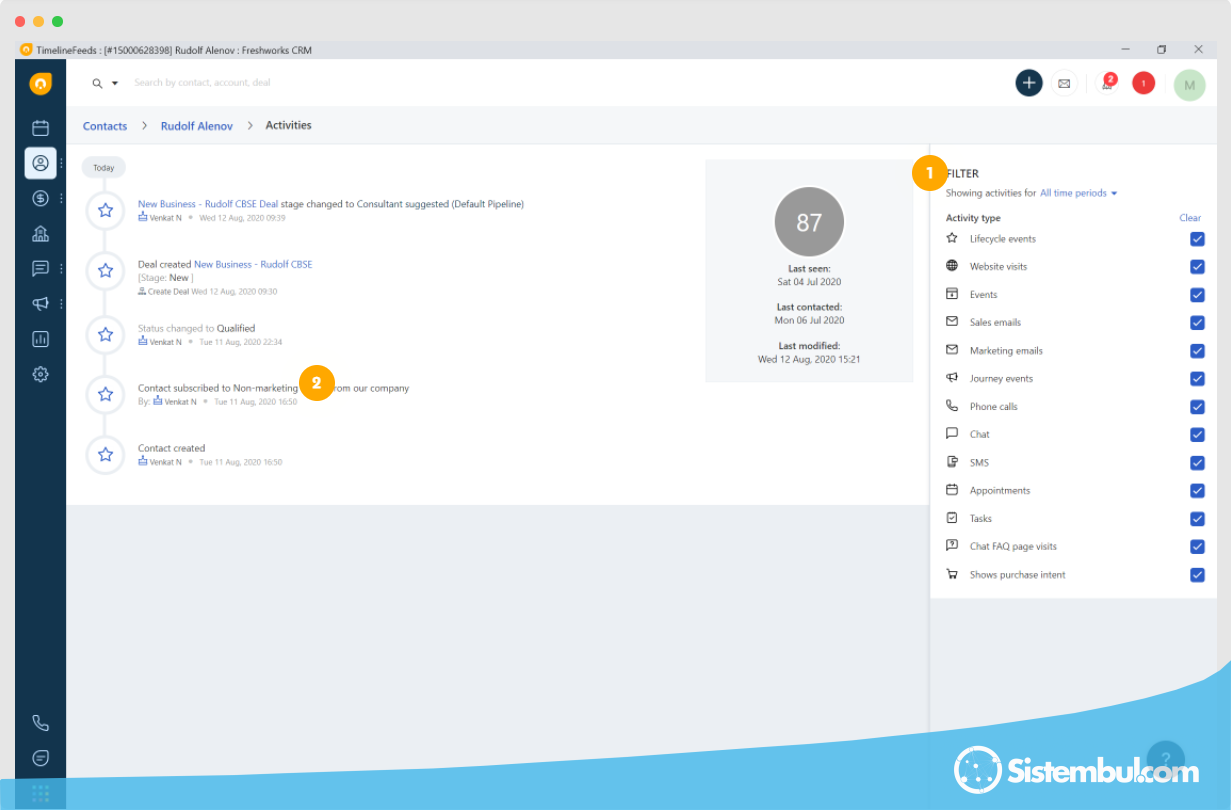Open the Rudolf Alenov breadcrumb link

[197, 126]
